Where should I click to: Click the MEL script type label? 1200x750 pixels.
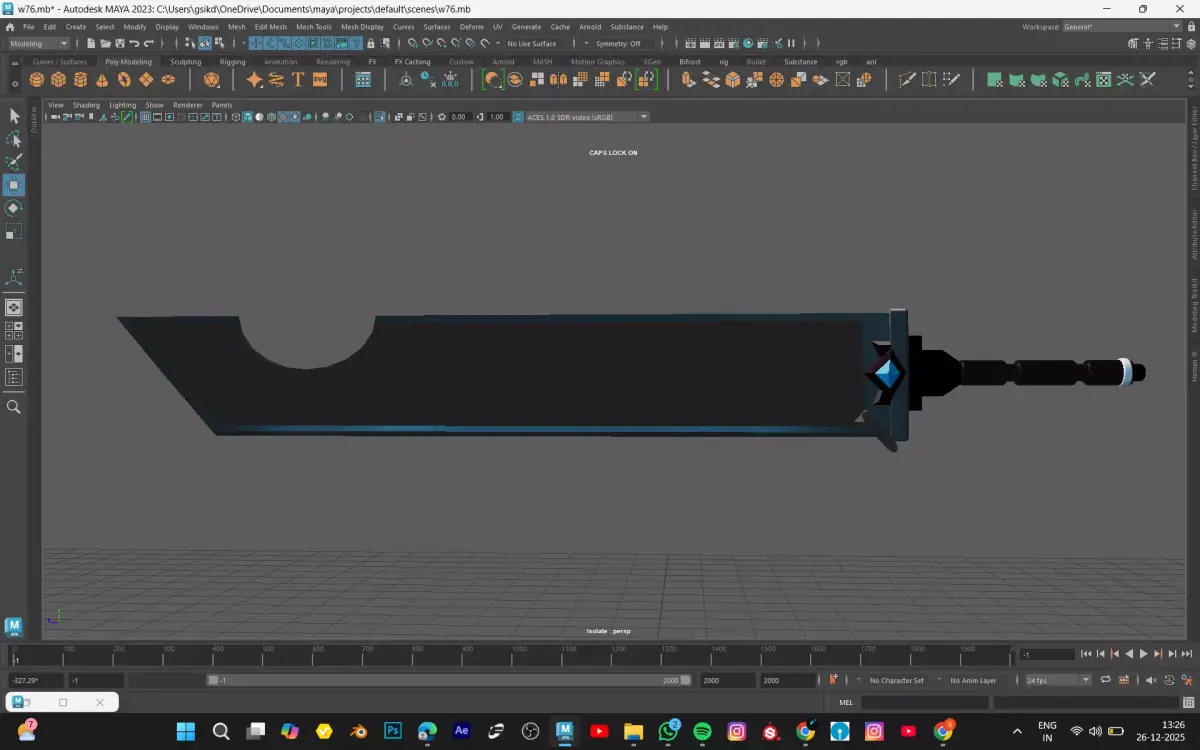(x=845, y=703)
